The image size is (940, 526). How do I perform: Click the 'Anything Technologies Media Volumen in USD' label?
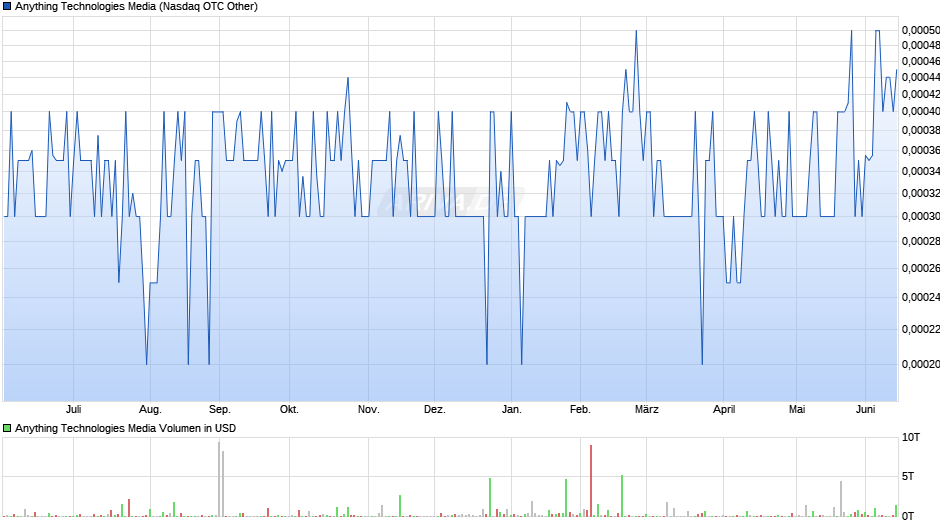point(125,428)
